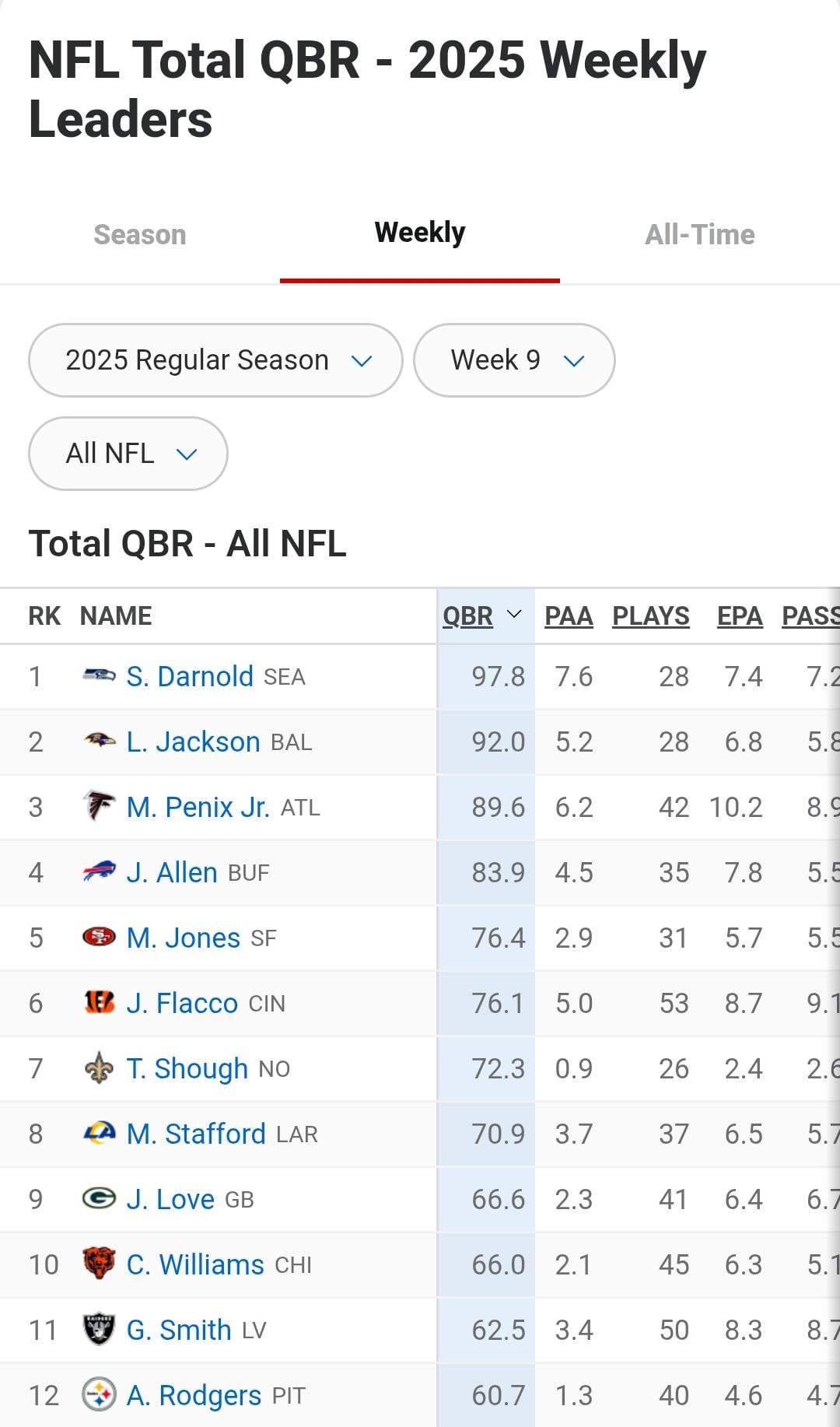Click the Buffalo Bills team logo
This screenshot has height=1427, width=840.
[x=99, y=871]
